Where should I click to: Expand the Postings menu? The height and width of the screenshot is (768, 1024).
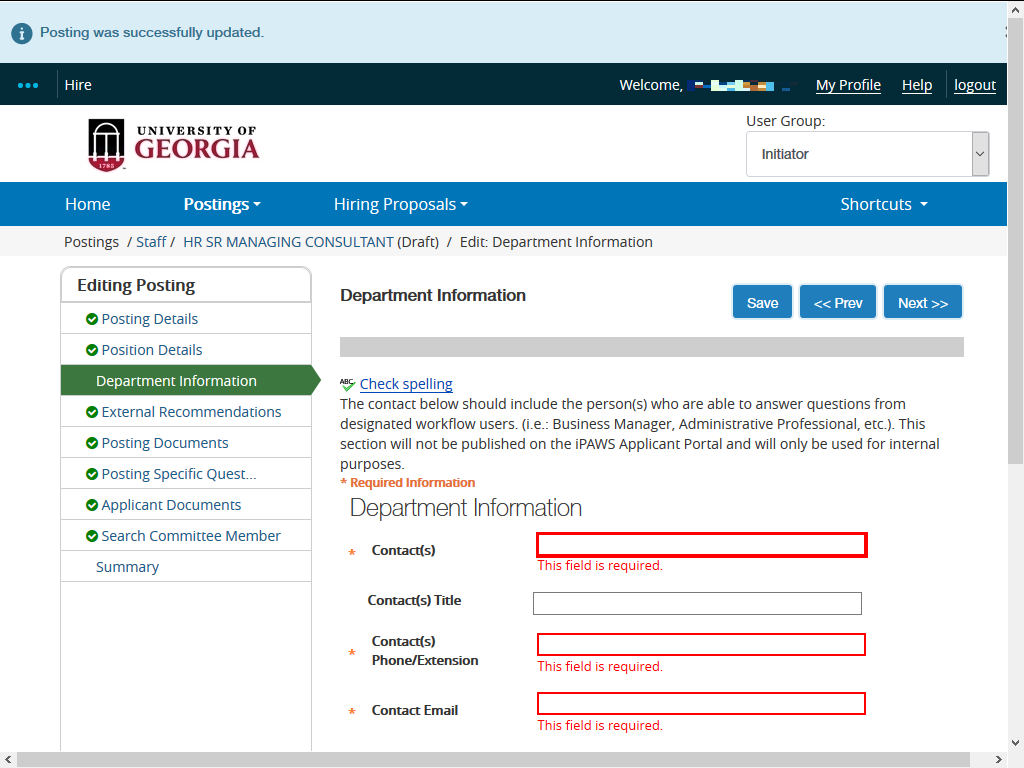coord(221,204)
